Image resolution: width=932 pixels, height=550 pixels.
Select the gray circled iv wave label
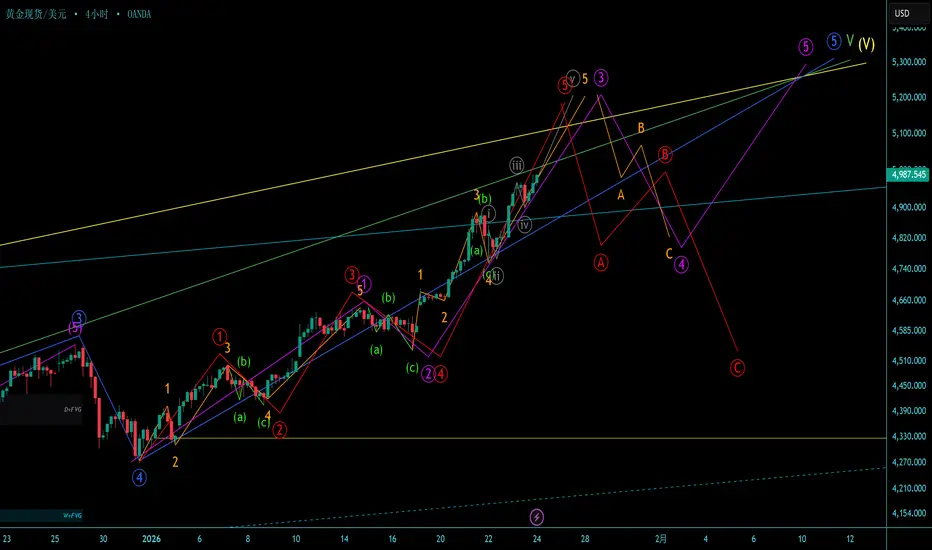point(524,225)
